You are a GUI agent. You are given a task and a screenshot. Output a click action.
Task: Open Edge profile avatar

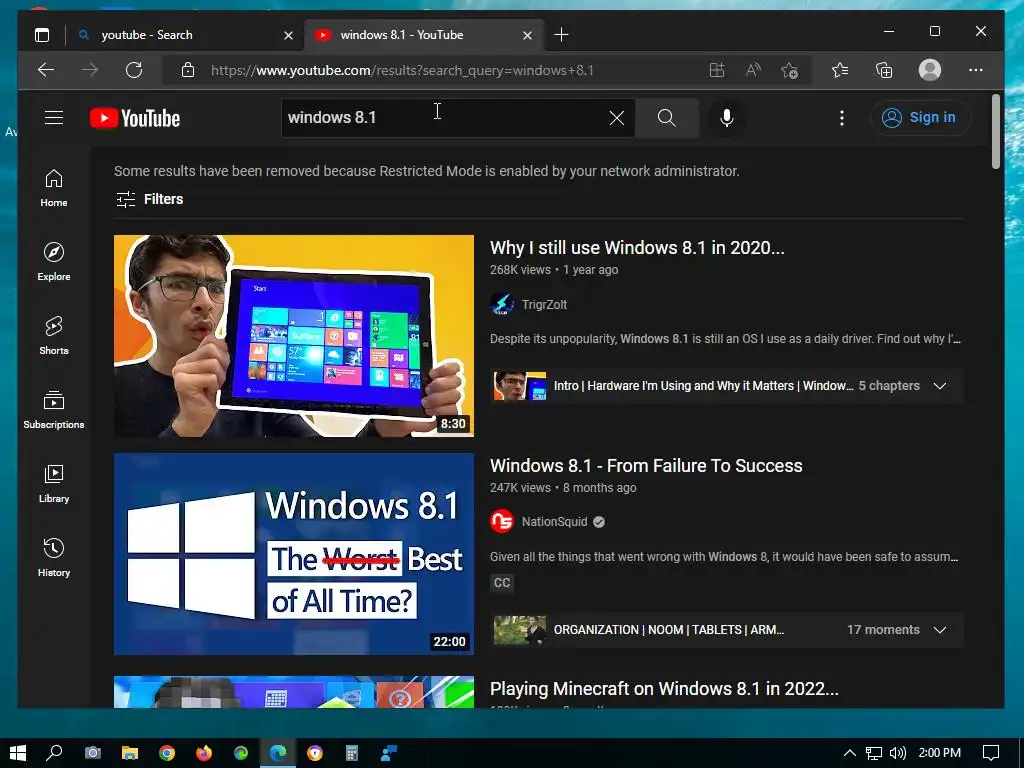(x=929, y=70)
